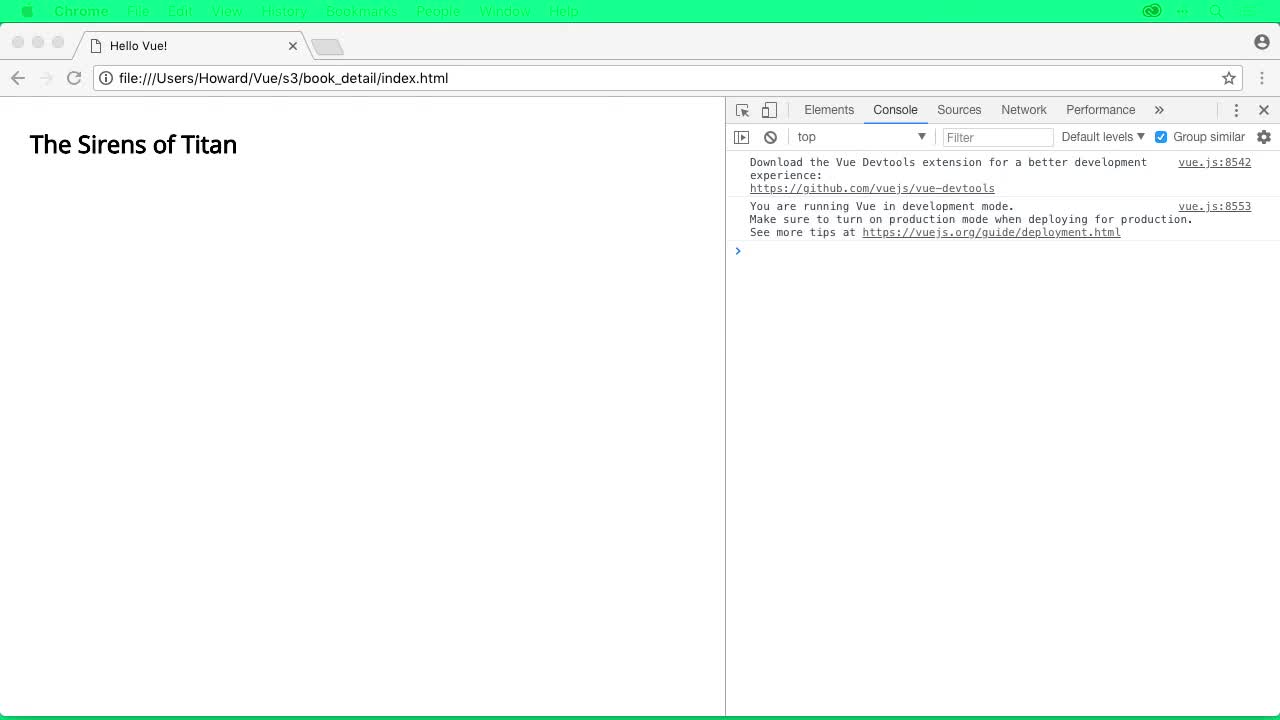Click inside the console Filter field
Viewport: 1280px width, 720px height.
[x=997, y=137]
